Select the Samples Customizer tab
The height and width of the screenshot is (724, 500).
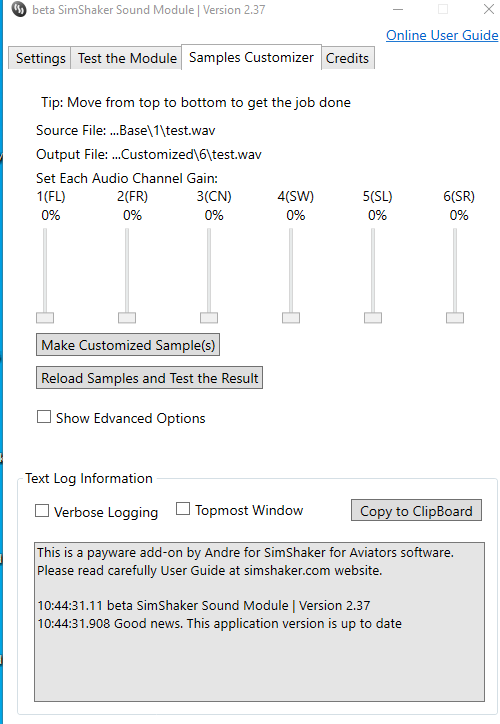tap(251, 57)
